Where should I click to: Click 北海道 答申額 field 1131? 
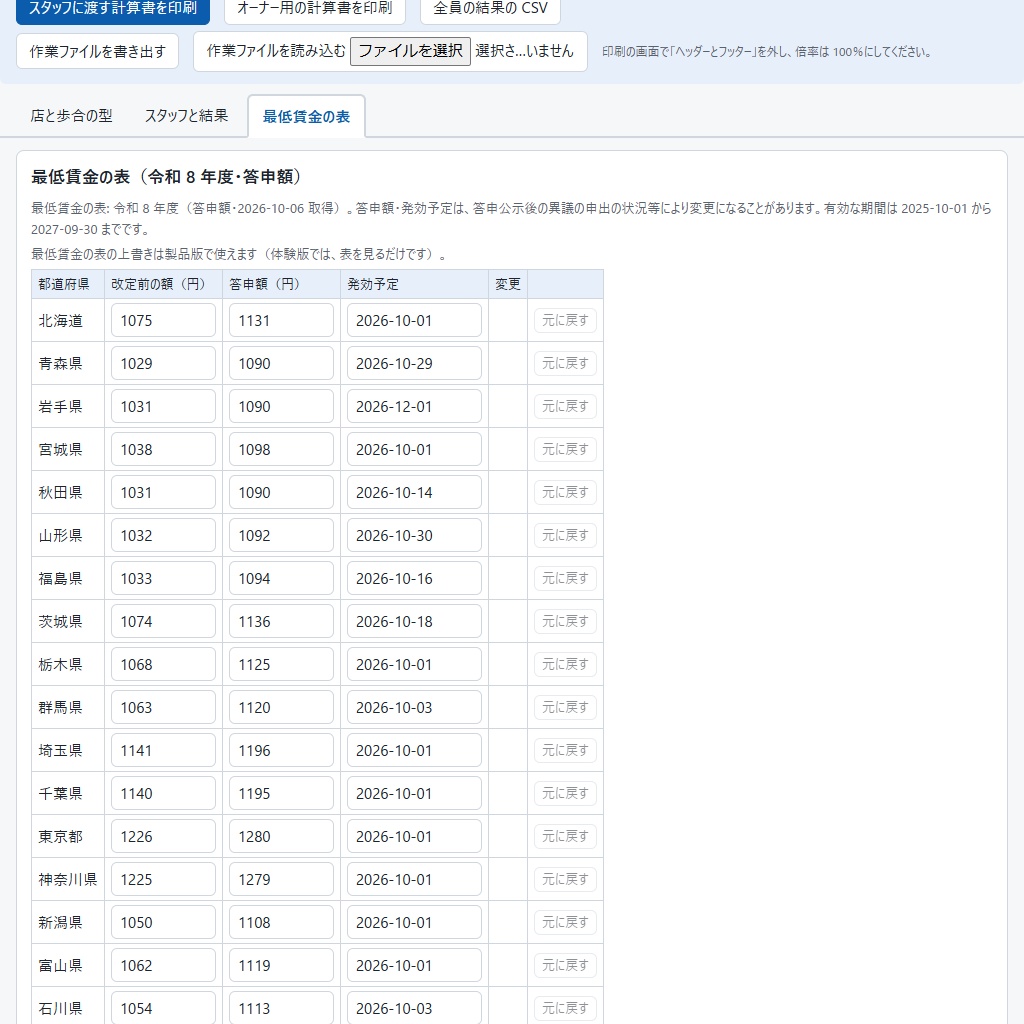[281, 320]
